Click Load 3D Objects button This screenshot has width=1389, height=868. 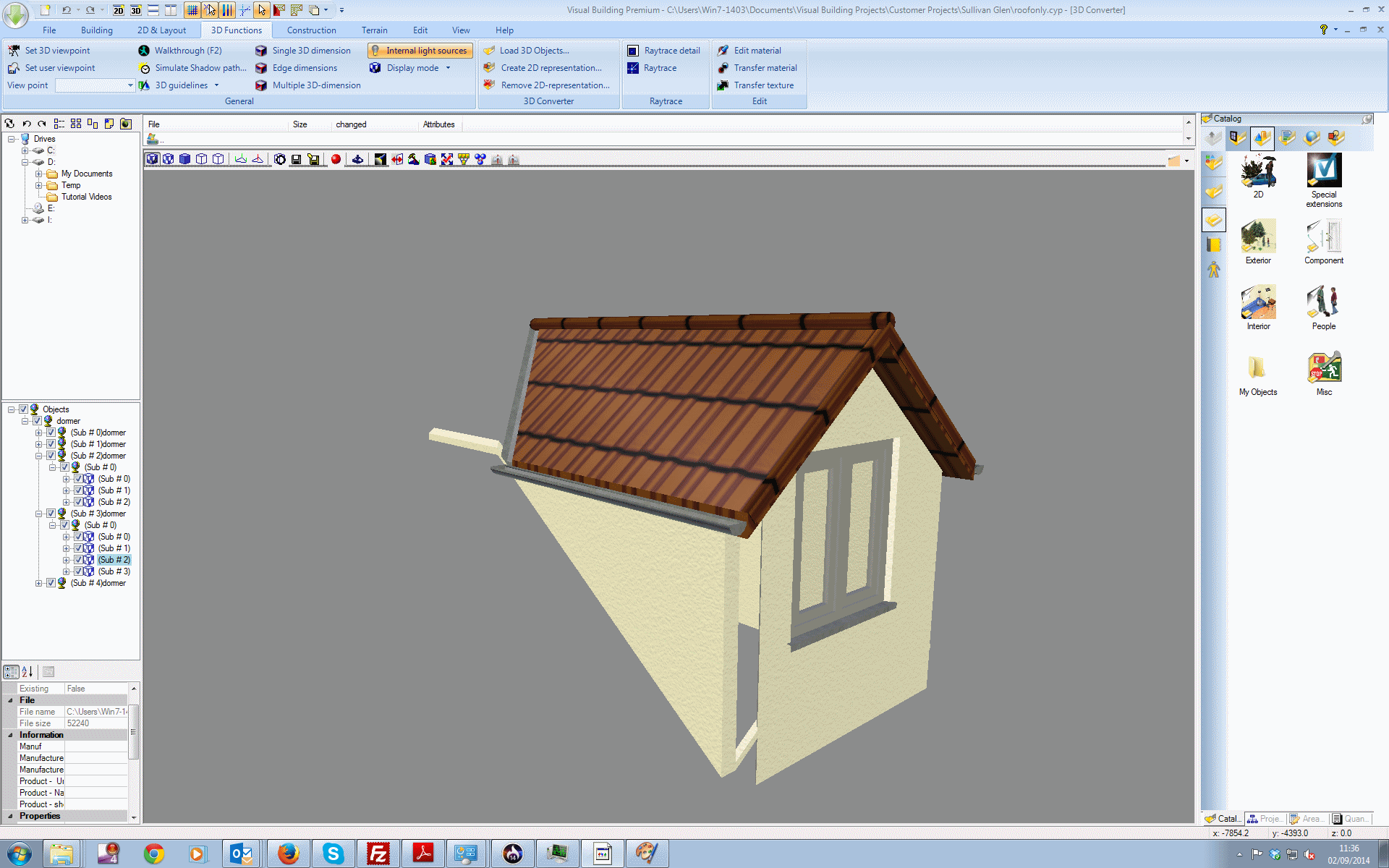[x=533, y=51]
